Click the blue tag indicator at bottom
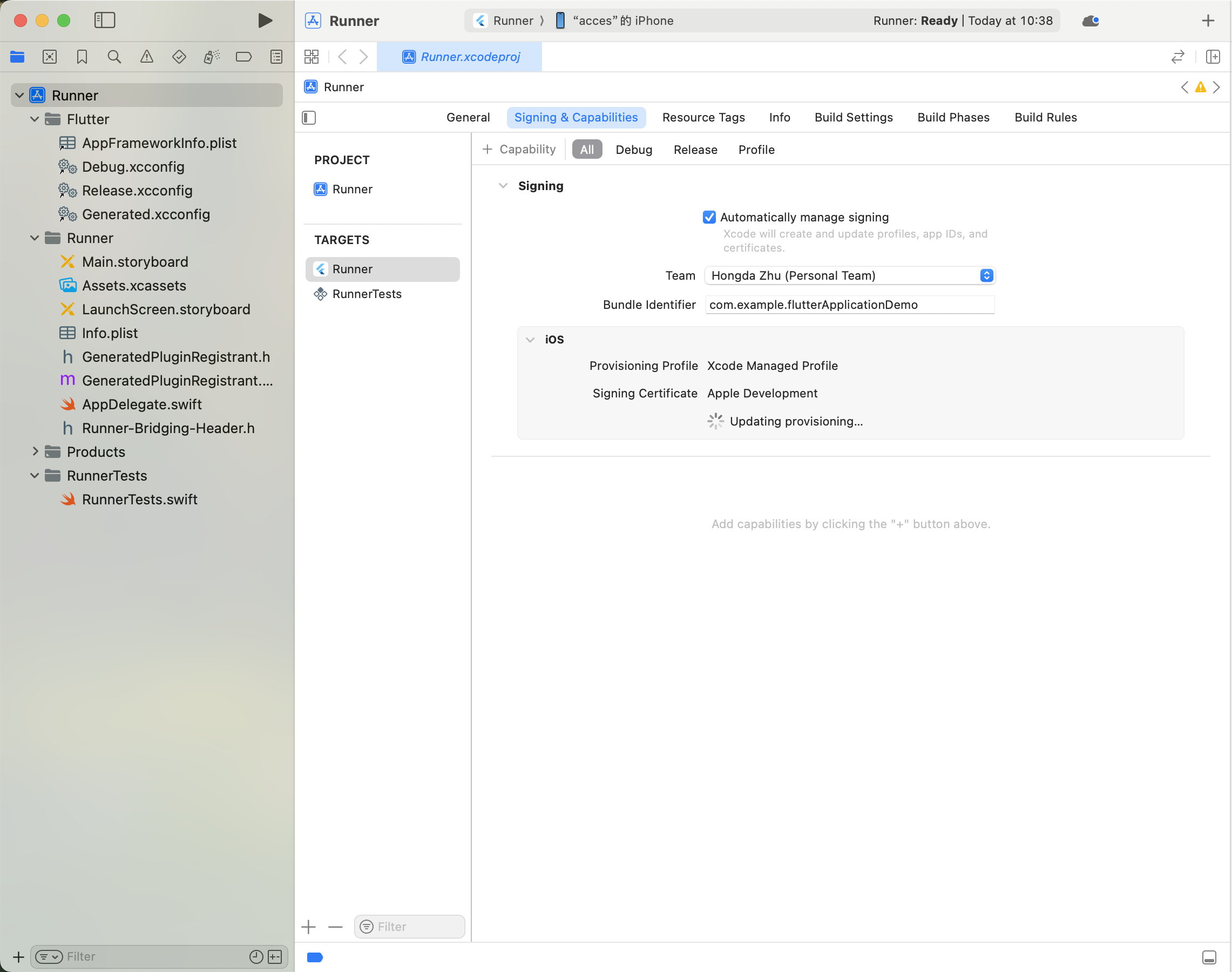Image resolution: width=1232 pixels, height=972 pixels. 315,957
